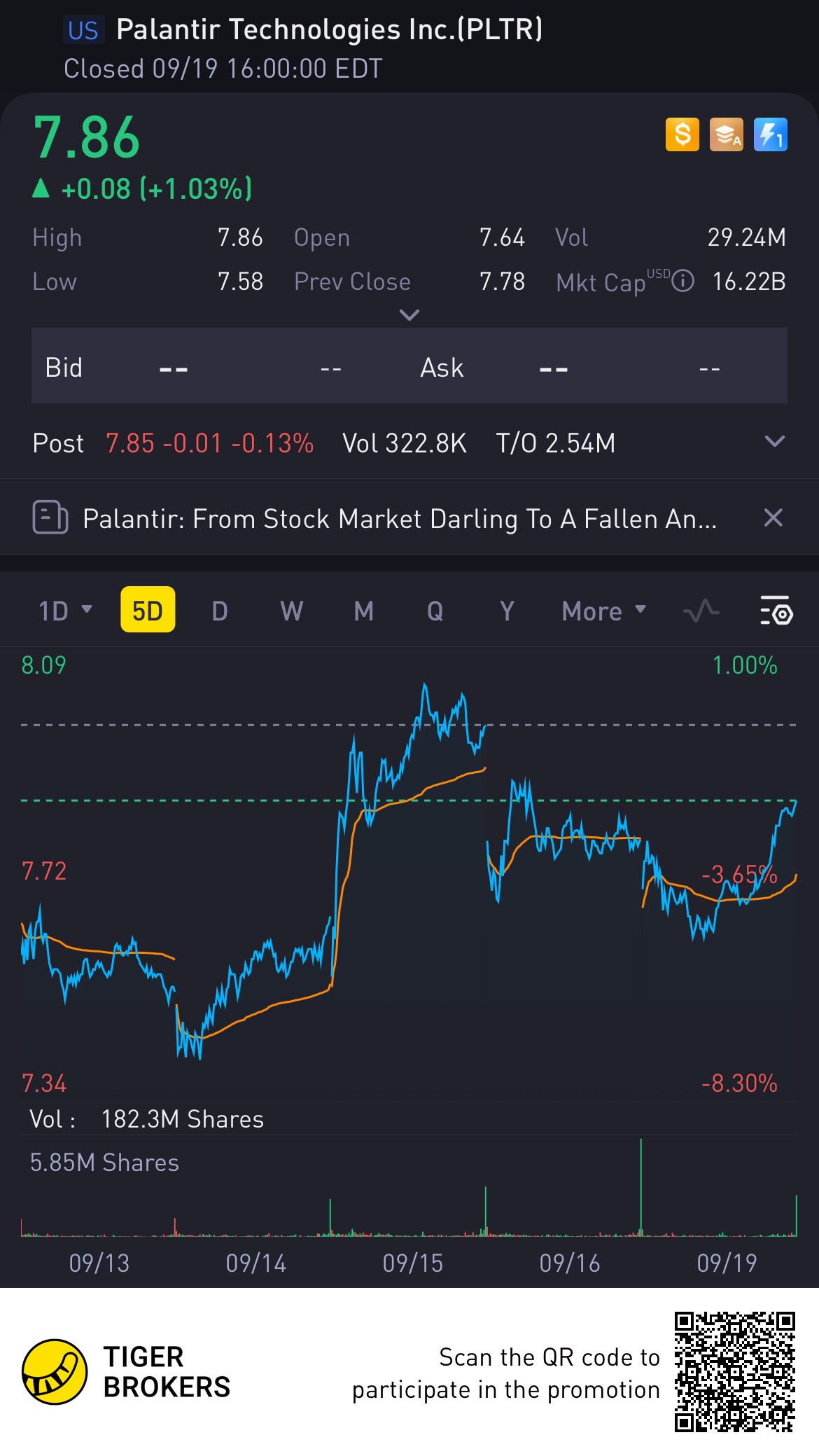Tap the orange dollar sign badge icon
The image size is (819, 1456).
click(x=682, y=134)
